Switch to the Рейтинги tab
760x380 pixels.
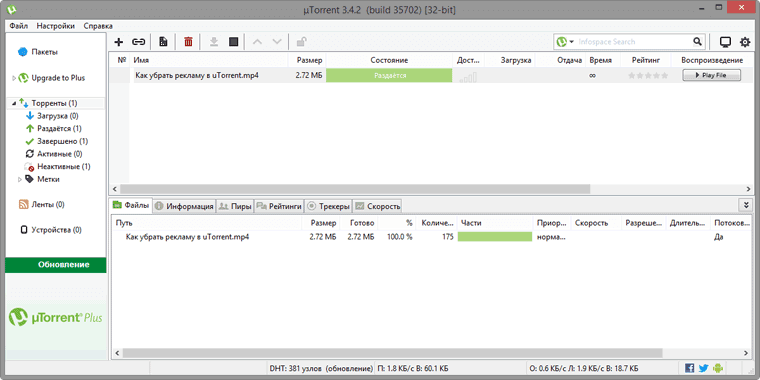pyautogui.click(x=279, y=206)
